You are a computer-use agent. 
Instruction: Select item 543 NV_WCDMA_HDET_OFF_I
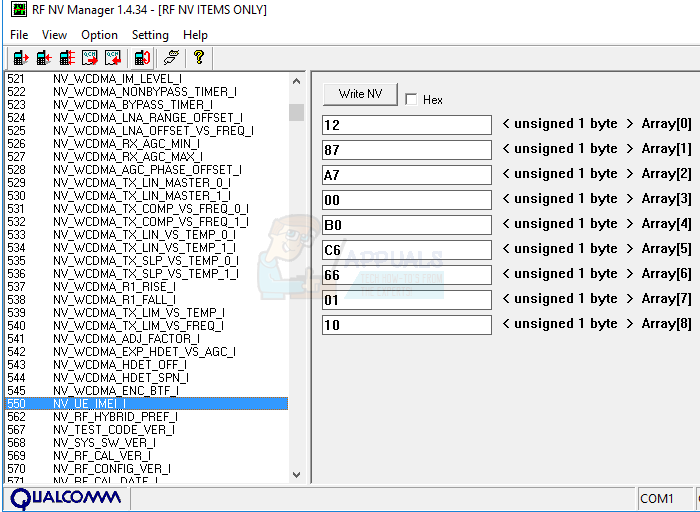[146, 364]
